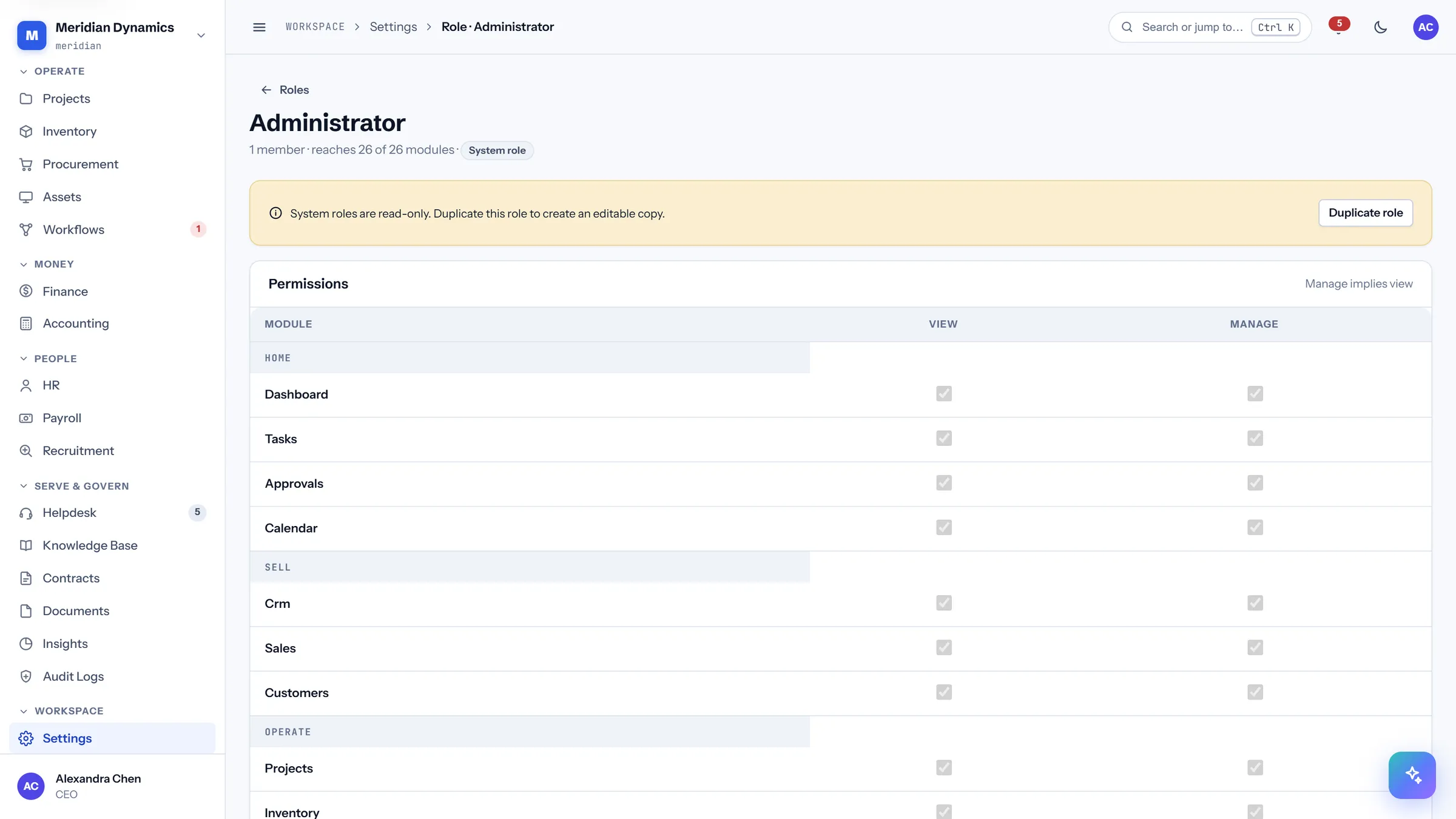This screenshot has width=1456, height=819.
Task: Open Recruitment in the sidebar
Action: coord(112,451)
